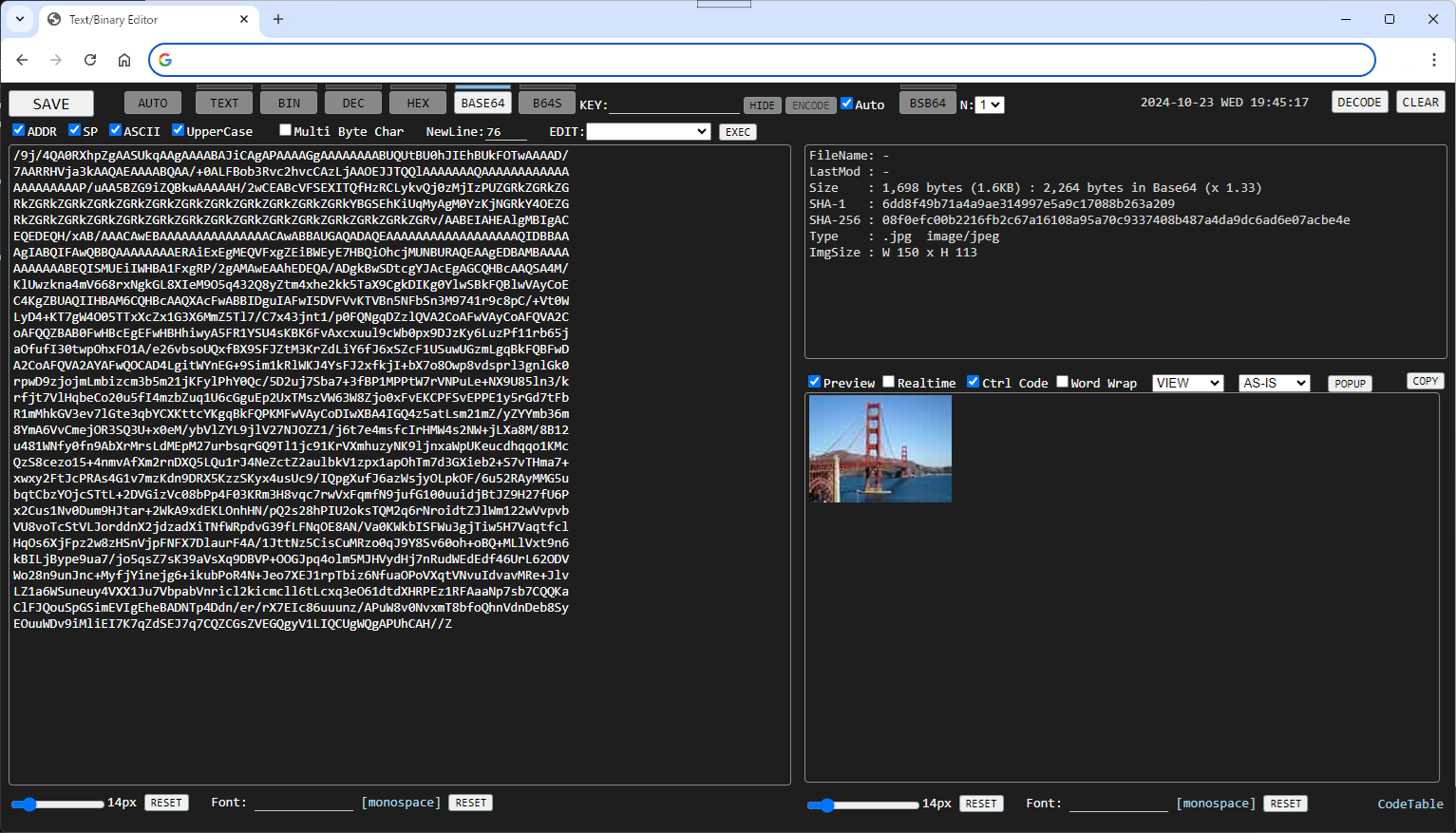Click the left [monospace] link

pyautogui.click(x=401, y=803)
